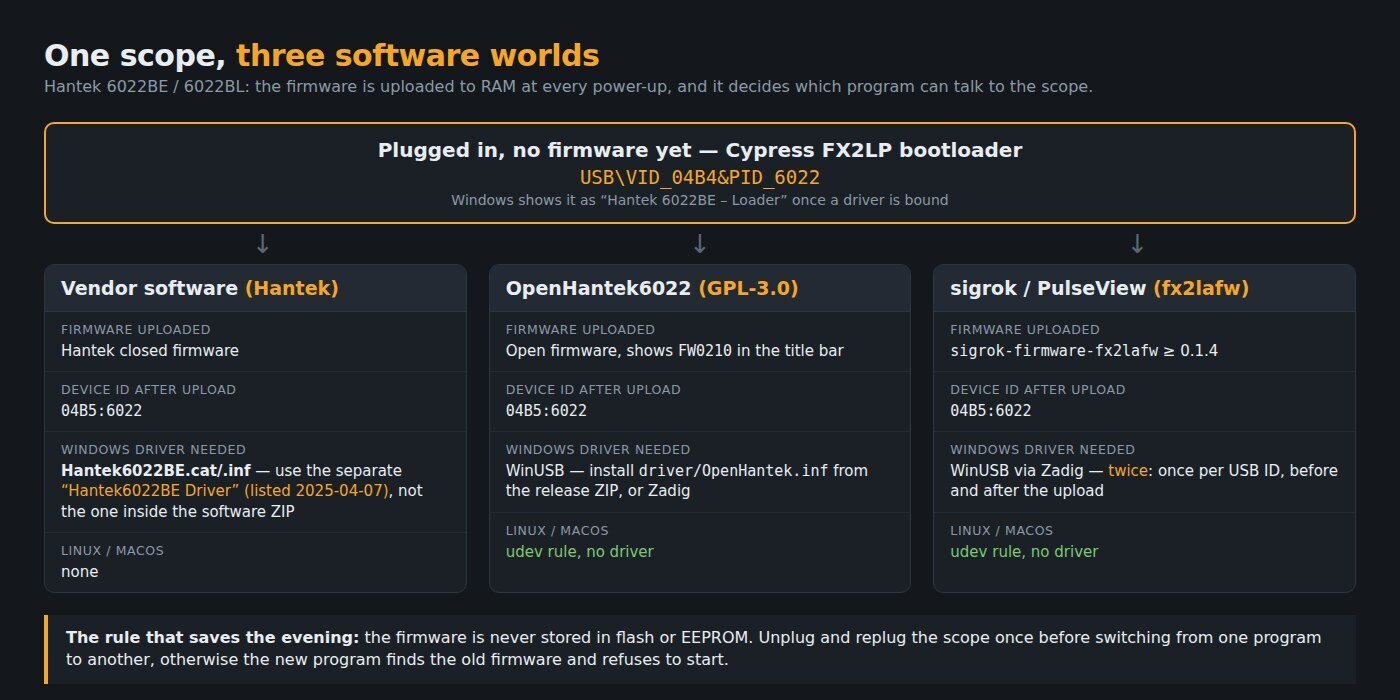Click "LINUX / MACOS" label in Vendor software card
This screenshot has height=700, width=1400.
click(x=112, y=550)
